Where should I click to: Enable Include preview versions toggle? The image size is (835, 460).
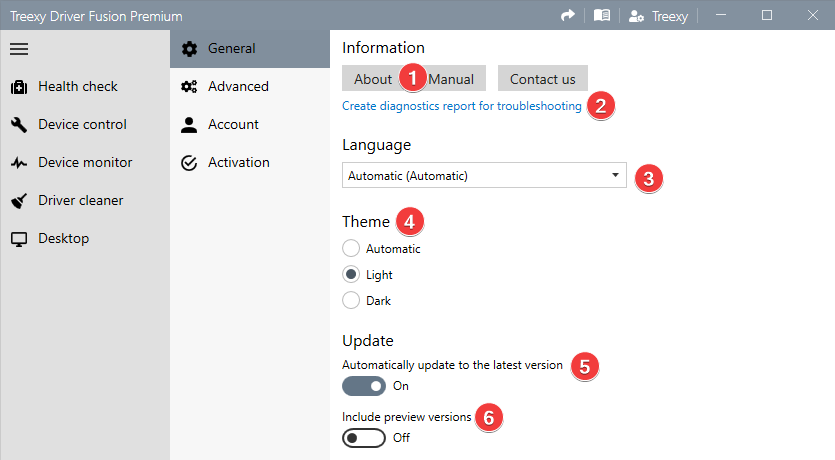point(364,438)
